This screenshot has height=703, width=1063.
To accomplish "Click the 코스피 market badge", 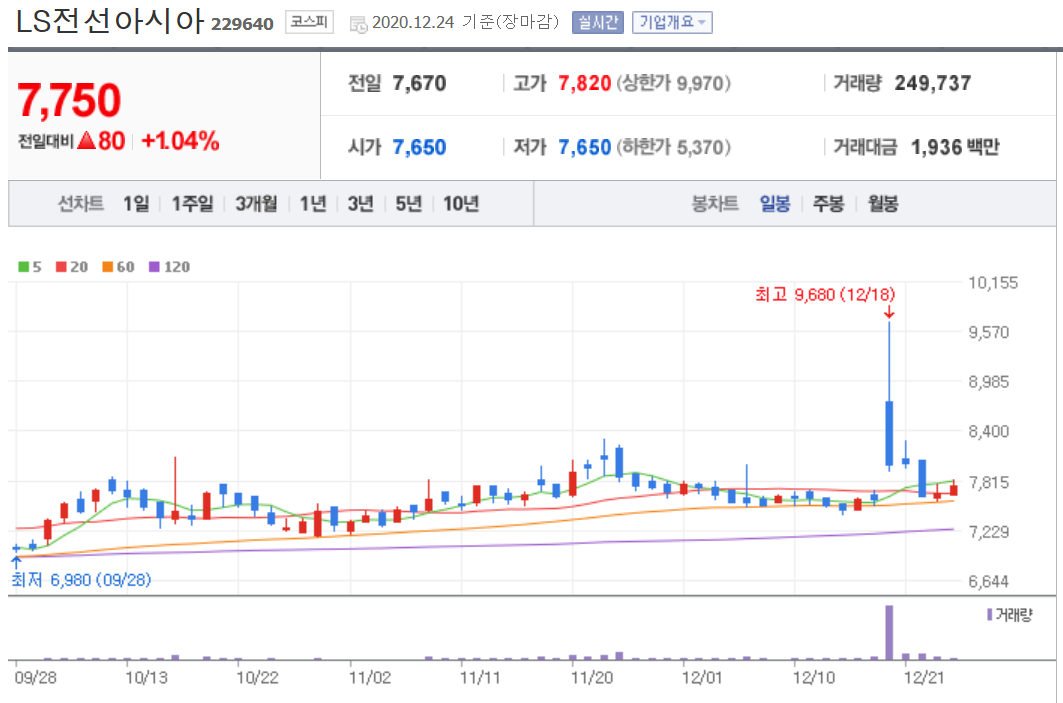I will pyautogui.click(x=309, y=22).
